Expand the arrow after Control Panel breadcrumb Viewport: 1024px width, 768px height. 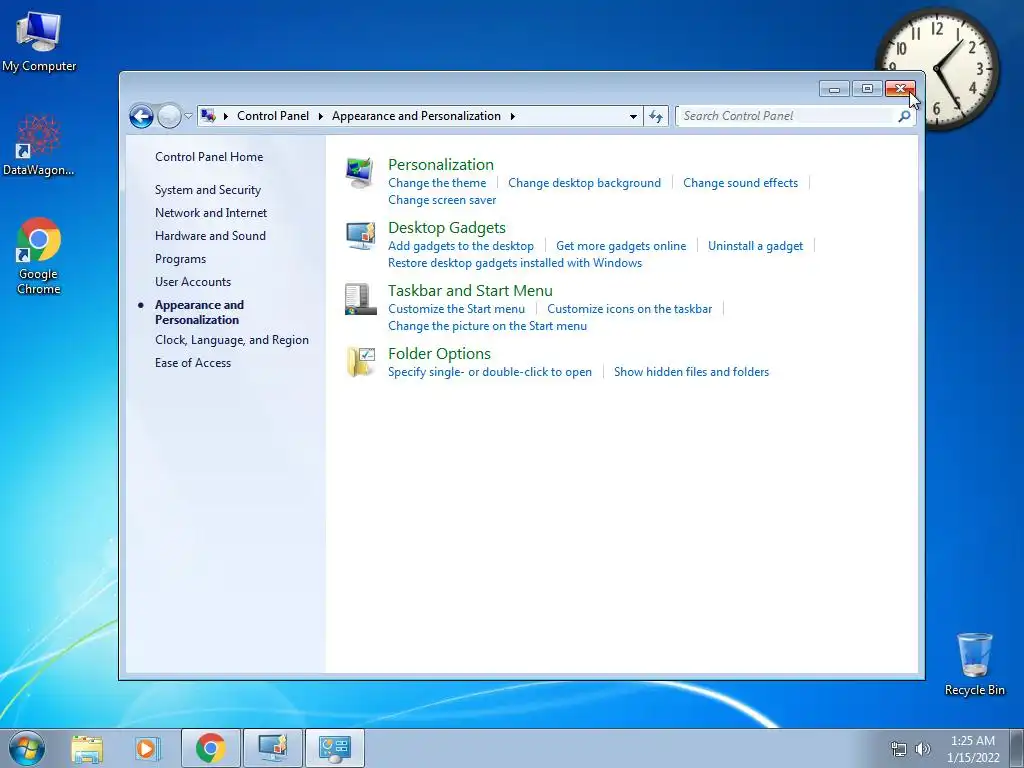click(x=321, y=116)
